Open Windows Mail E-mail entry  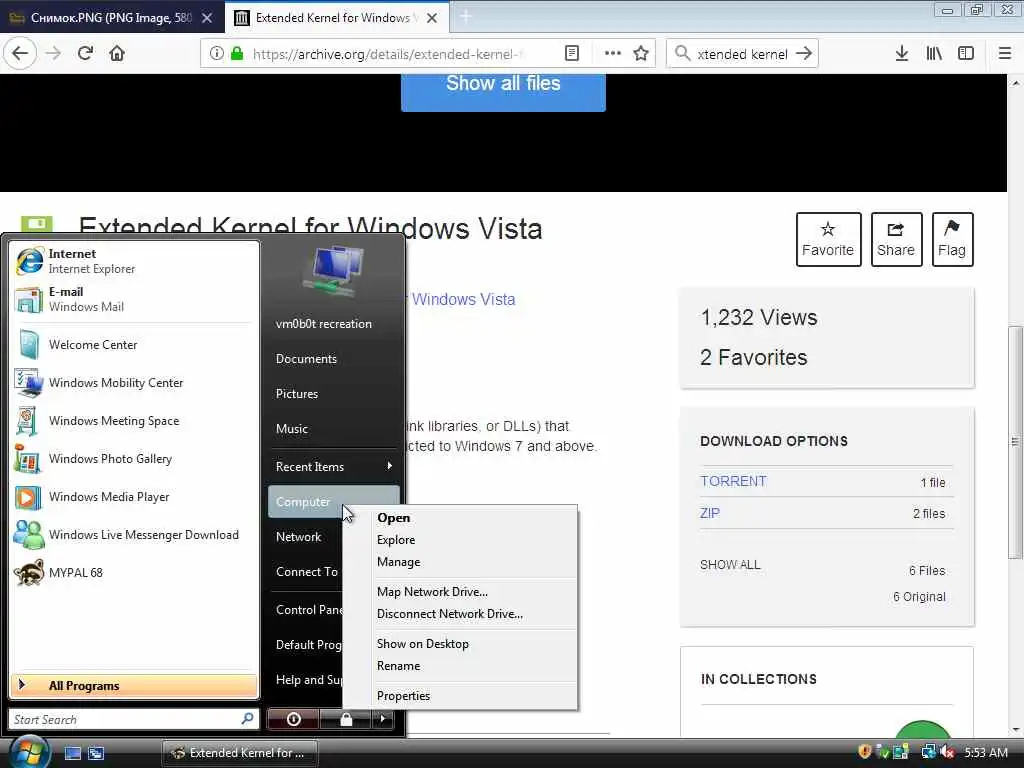(136, 299)
